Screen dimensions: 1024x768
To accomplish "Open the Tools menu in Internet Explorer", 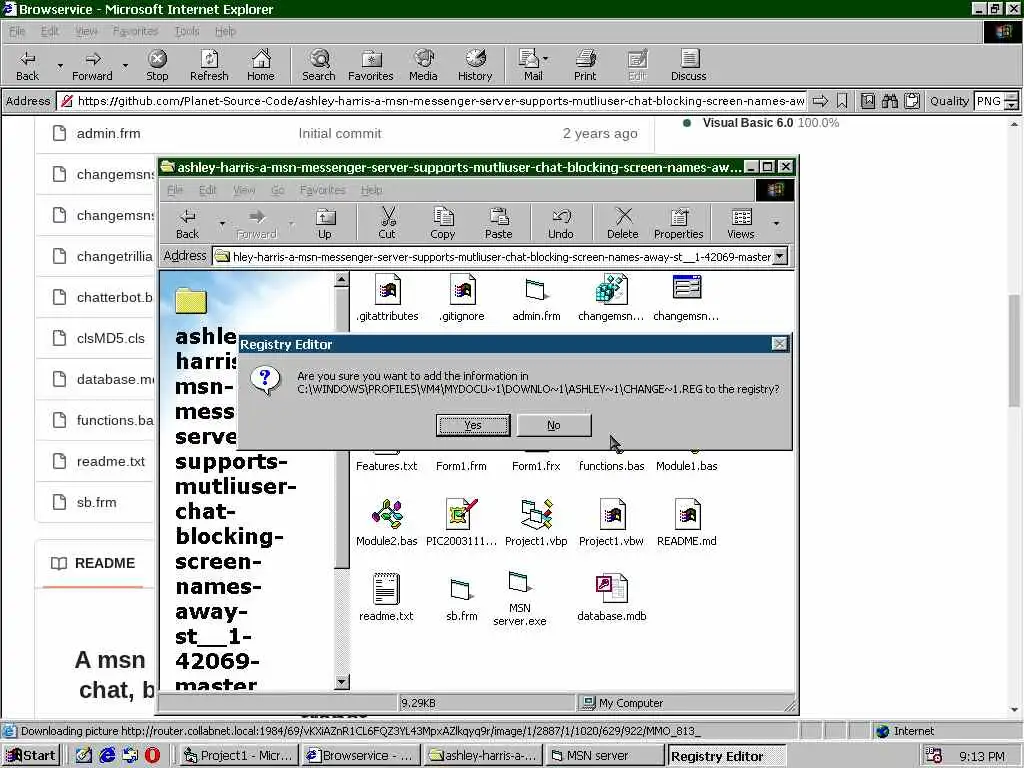I will 187,31.
